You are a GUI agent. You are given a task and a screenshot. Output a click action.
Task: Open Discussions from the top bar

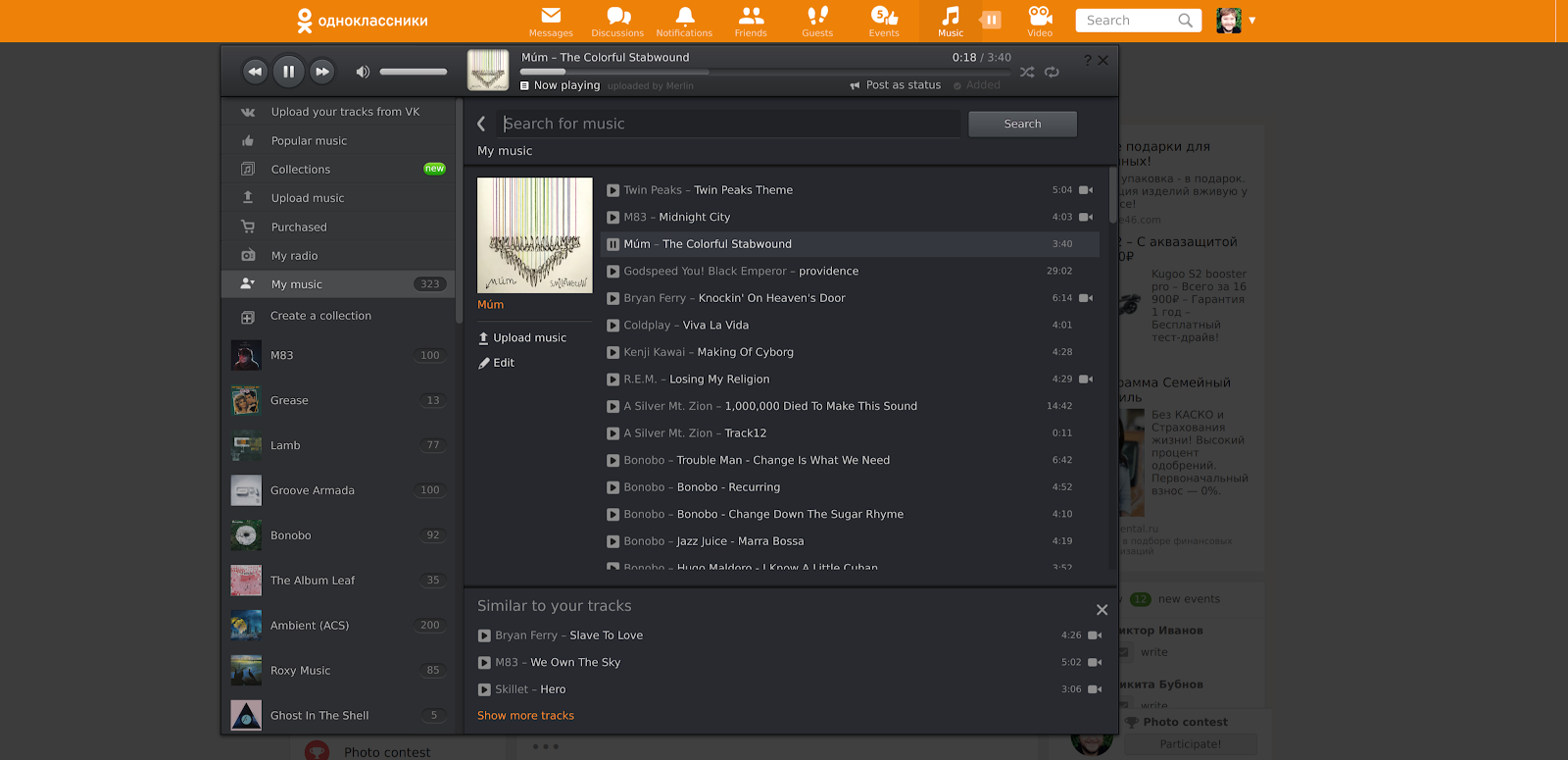(617, 21)
